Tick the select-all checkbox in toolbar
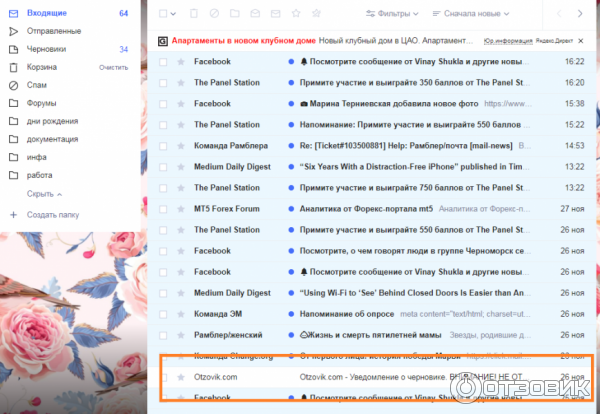The image size is (600, 414). point(163,14)
